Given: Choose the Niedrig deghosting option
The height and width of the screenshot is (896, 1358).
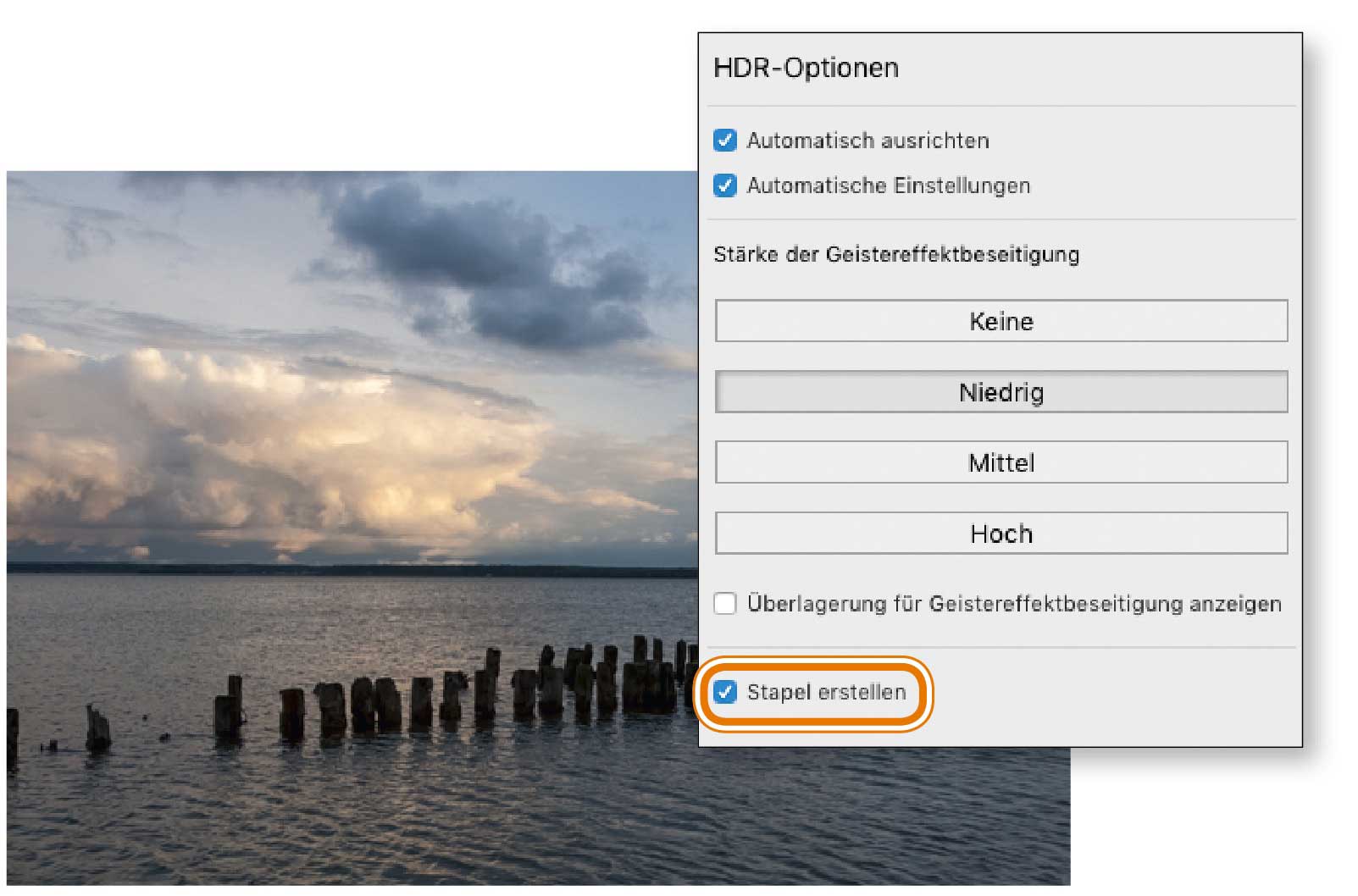Looking at the screenshot, I should point(1000,392).
